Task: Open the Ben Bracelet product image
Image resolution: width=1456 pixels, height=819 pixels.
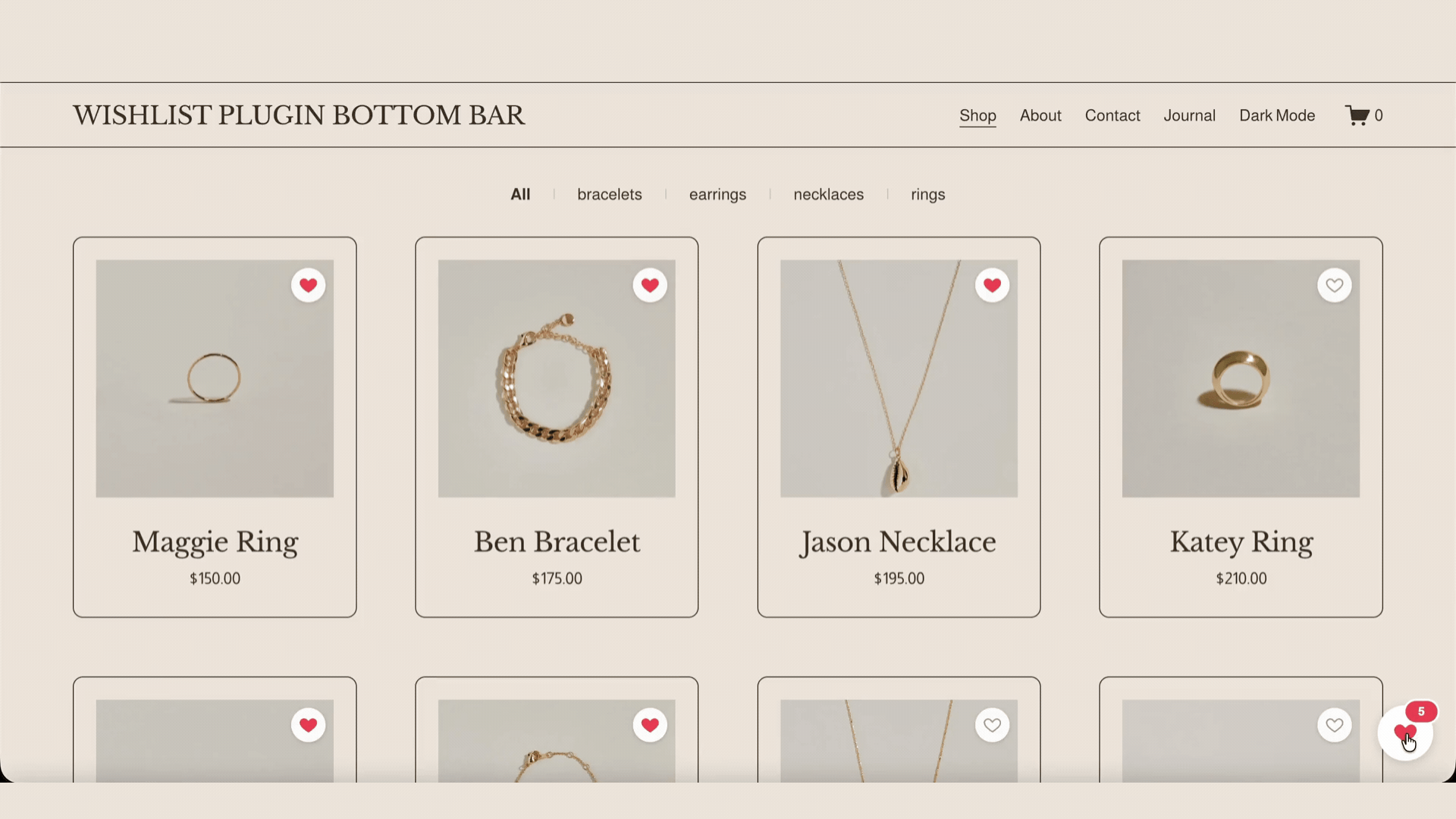Action: tap(557, 378)
